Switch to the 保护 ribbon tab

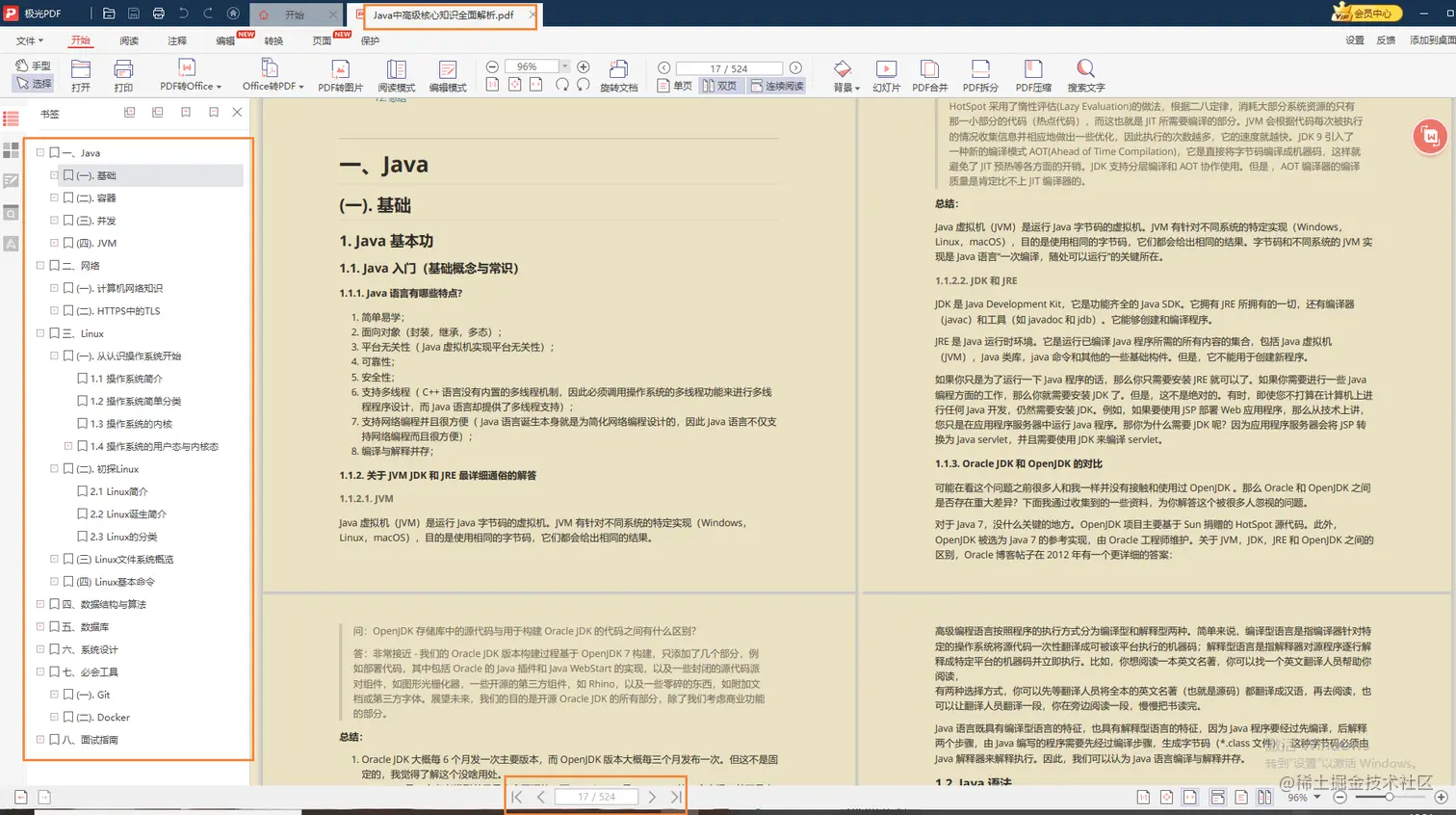click(x=370, y=40)
